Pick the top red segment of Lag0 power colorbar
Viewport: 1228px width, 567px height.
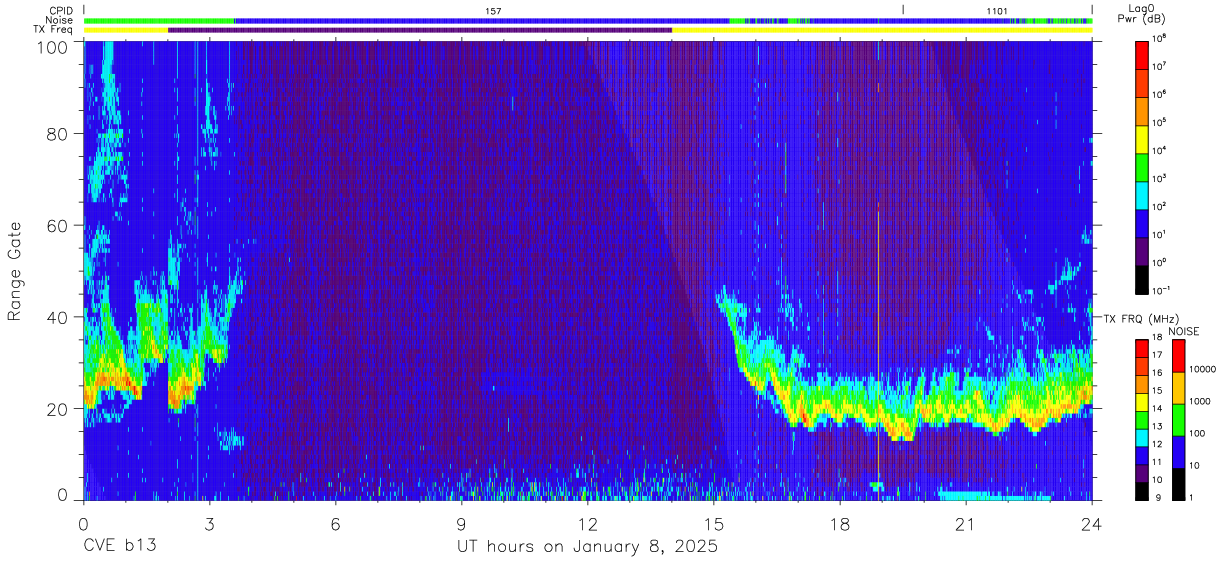pyautogui.click(x=1142, y=53)
